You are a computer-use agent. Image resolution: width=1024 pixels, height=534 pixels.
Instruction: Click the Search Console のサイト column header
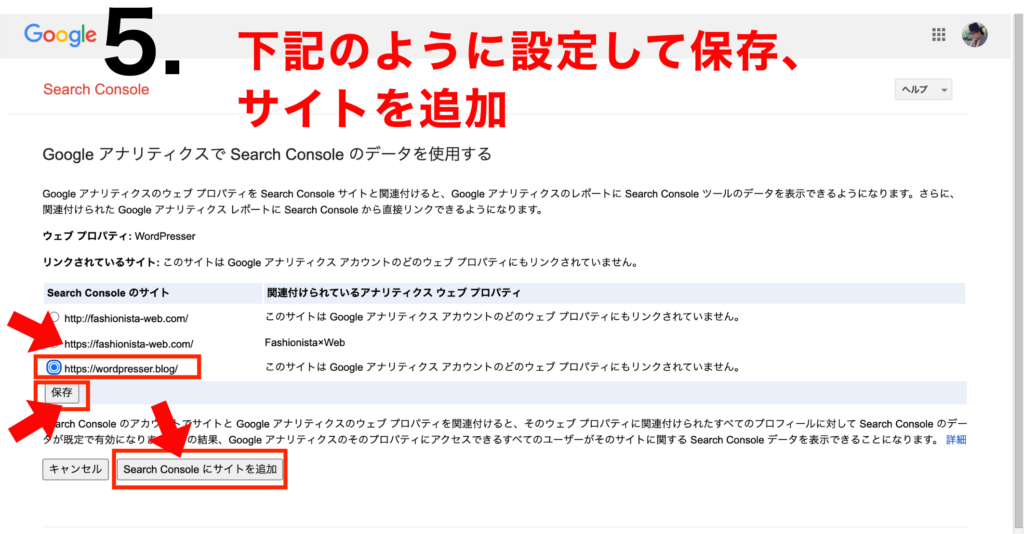(x=108, y=293)
